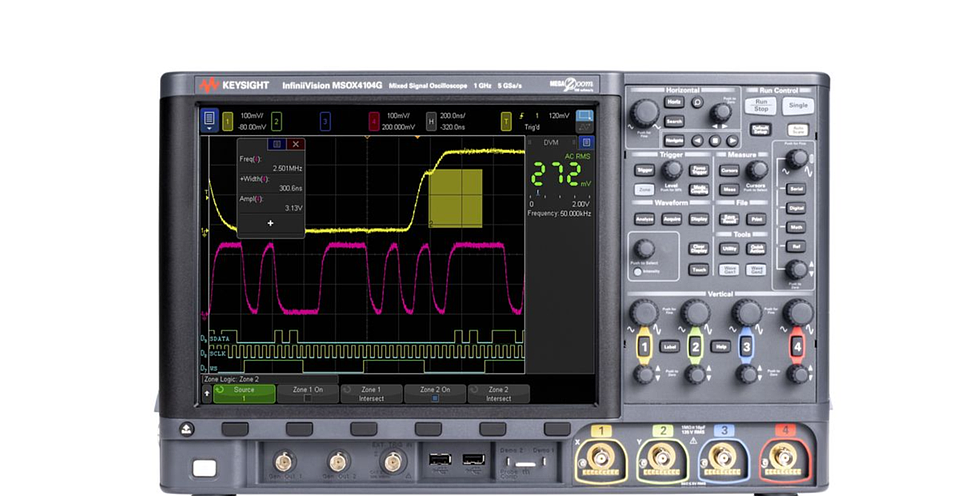Select the Freq(4) measurement row
The width and height of the screenshot is (966, 498).
point(270,163)
